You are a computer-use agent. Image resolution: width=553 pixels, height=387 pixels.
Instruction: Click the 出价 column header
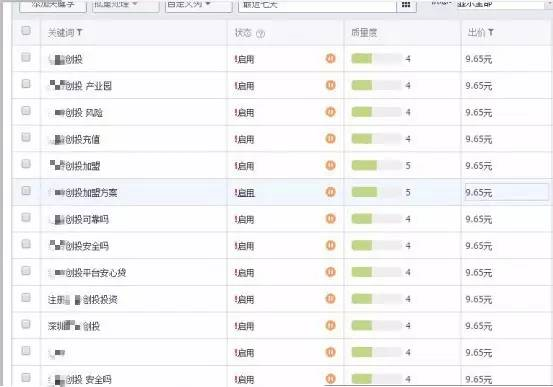click(x=476, y=33)
